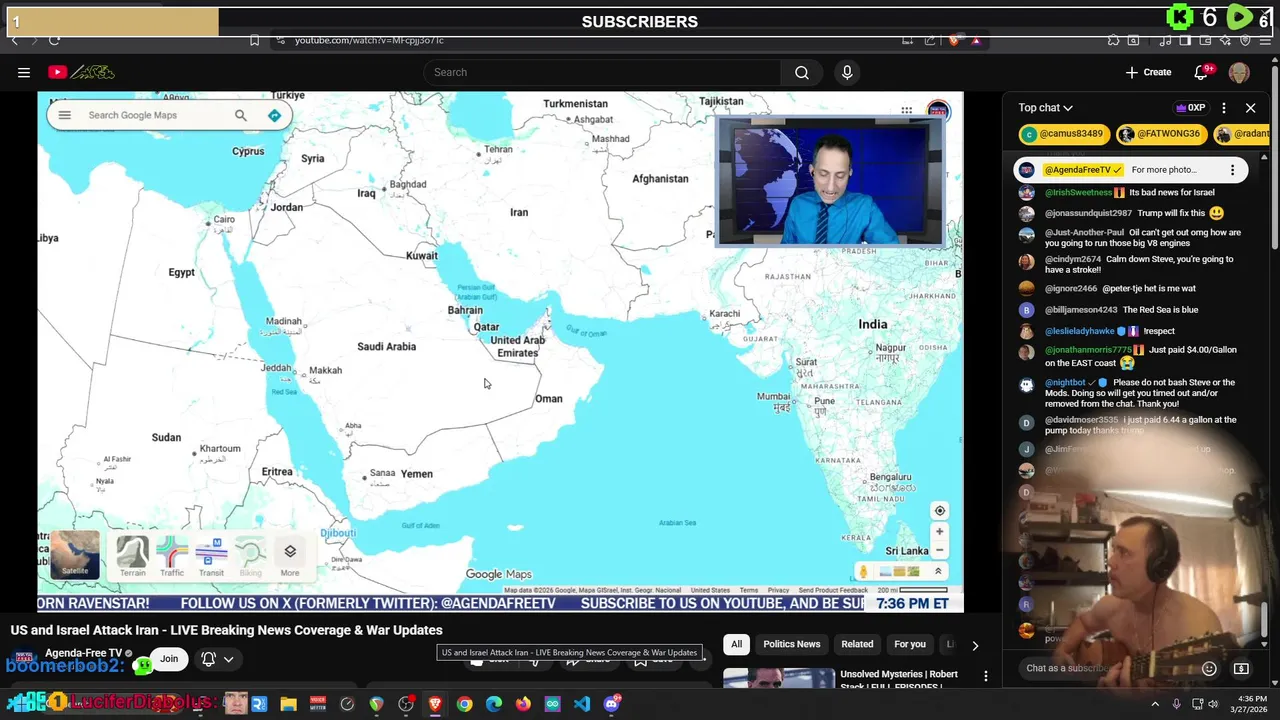This screenshot has width=1280, height=720.
Task: Show hidden system tray icons chevron
Action: click(x=1155, y=704)
